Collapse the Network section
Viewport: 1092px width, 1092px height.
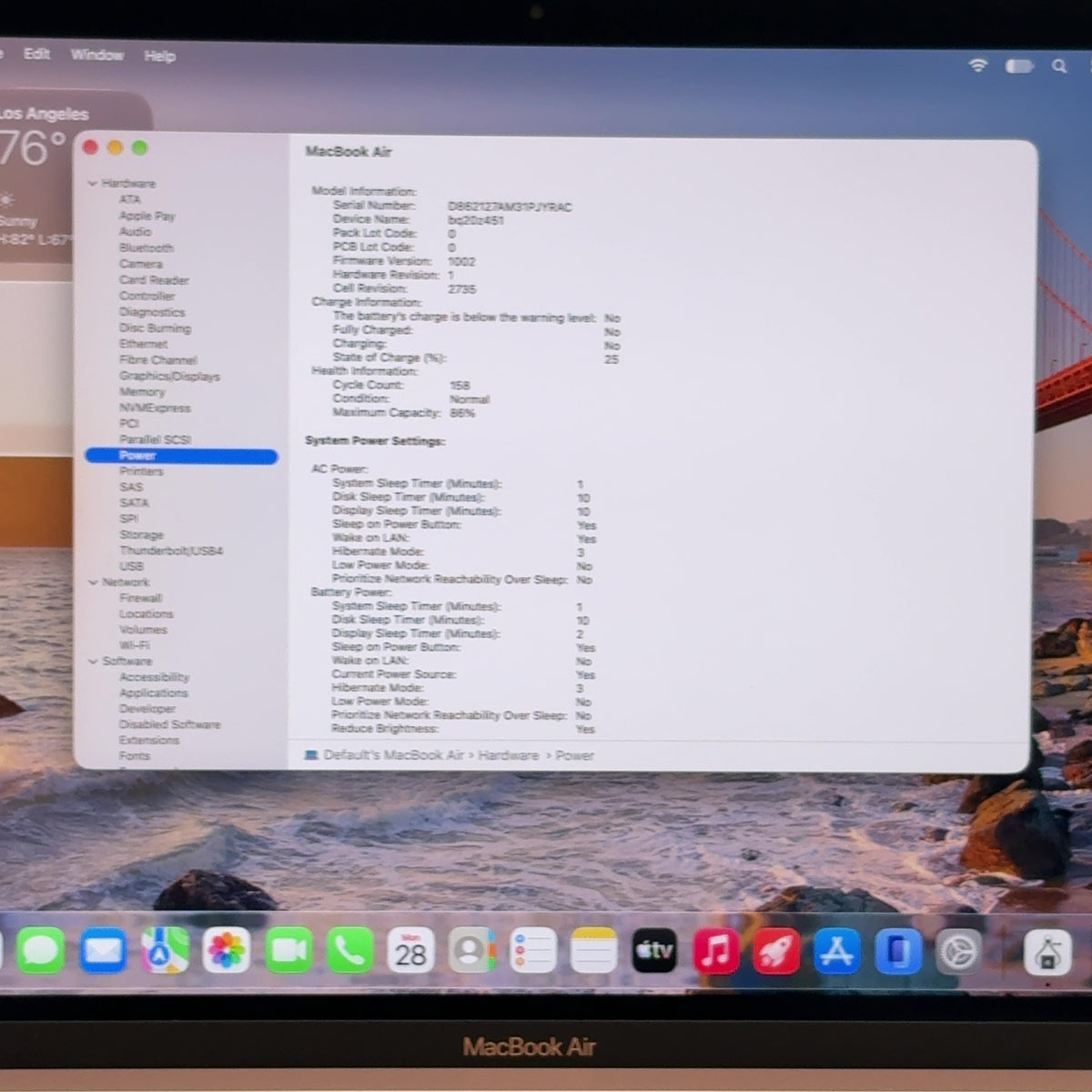[x=93, y=582]
